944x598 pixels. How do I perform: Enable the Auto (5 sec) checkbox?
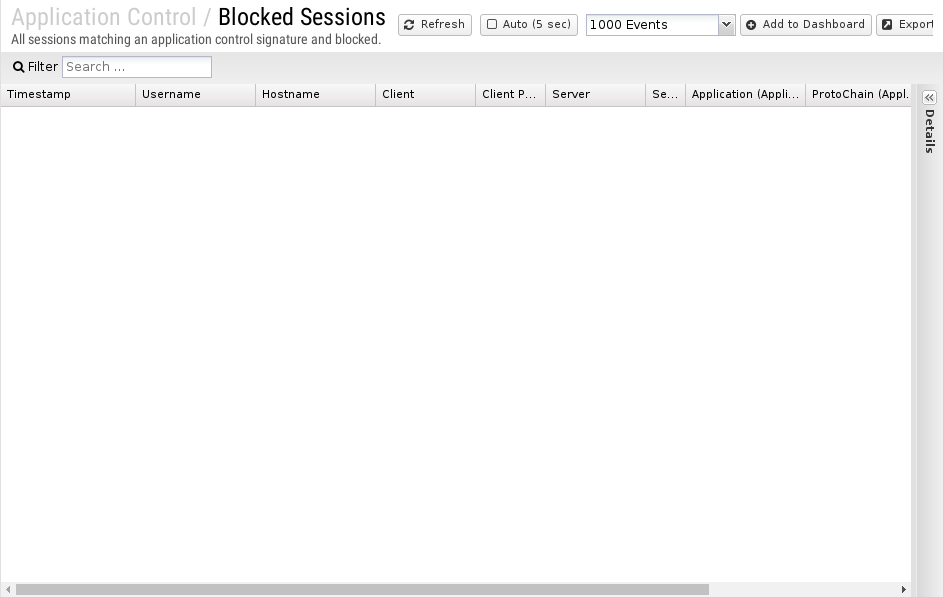pyautogui.click(x=492, y=25)
